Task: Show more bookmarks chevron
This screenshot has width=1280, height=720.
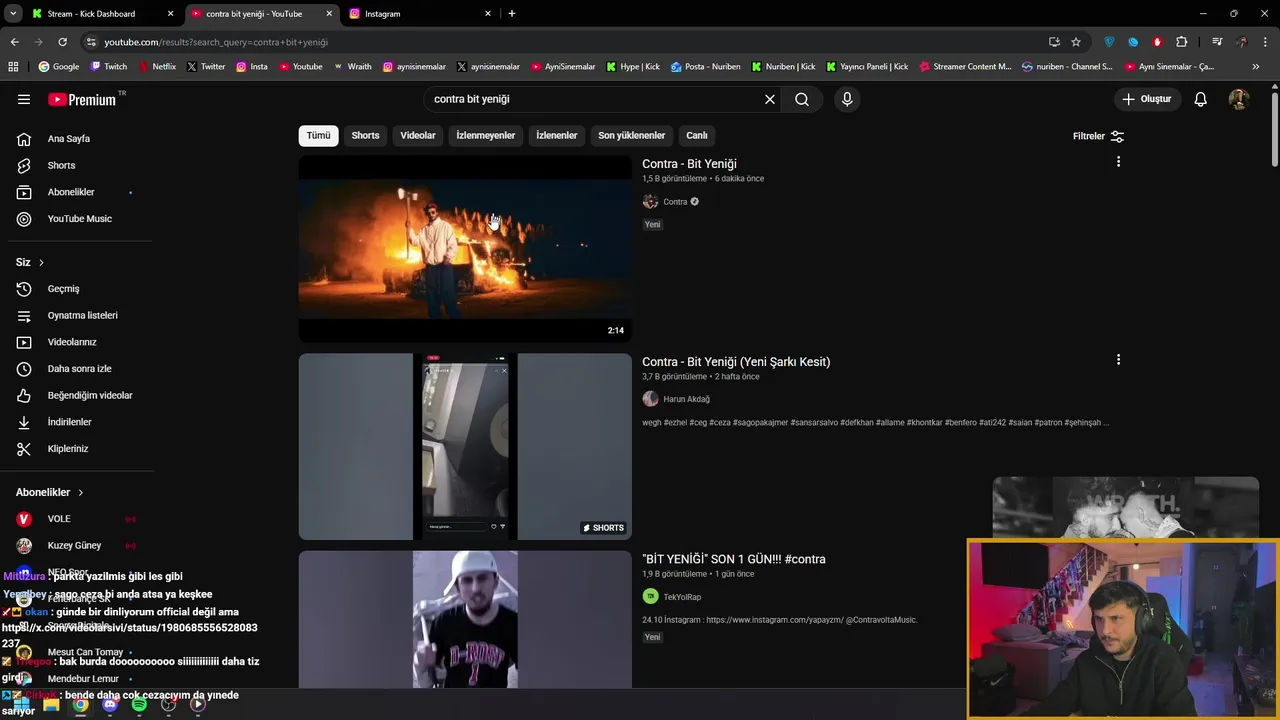Action: [x=1256, y=67]
